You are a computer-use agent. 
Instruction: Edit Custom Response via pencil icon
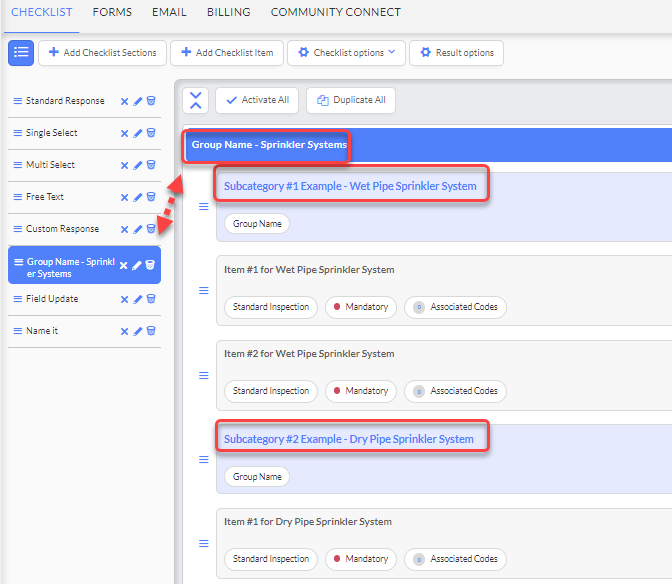[138, 229]
